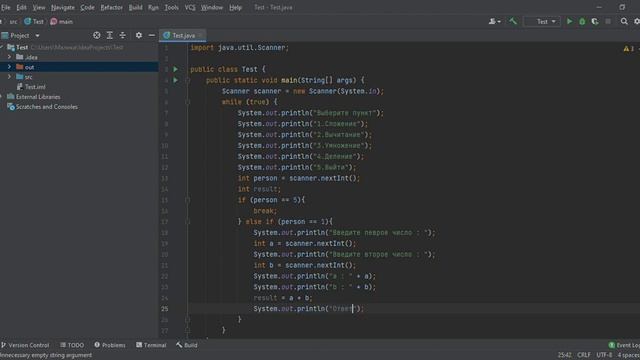Click run gutter arrow beside class Test

pos(176,69)
